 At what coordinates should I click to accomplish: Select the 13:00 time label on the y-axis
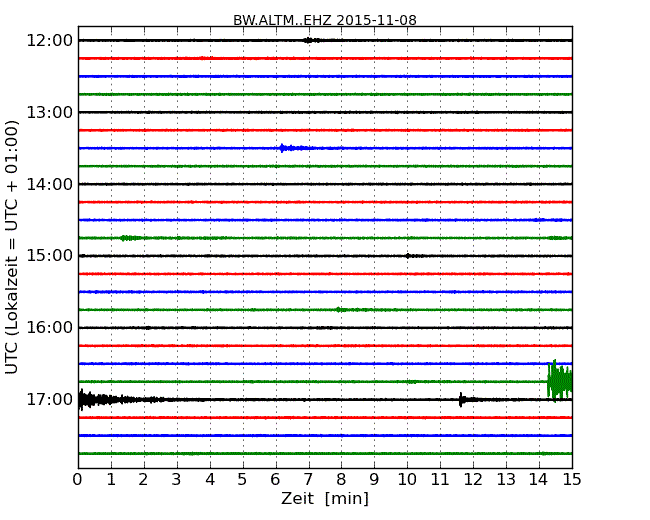coord(50,112)
